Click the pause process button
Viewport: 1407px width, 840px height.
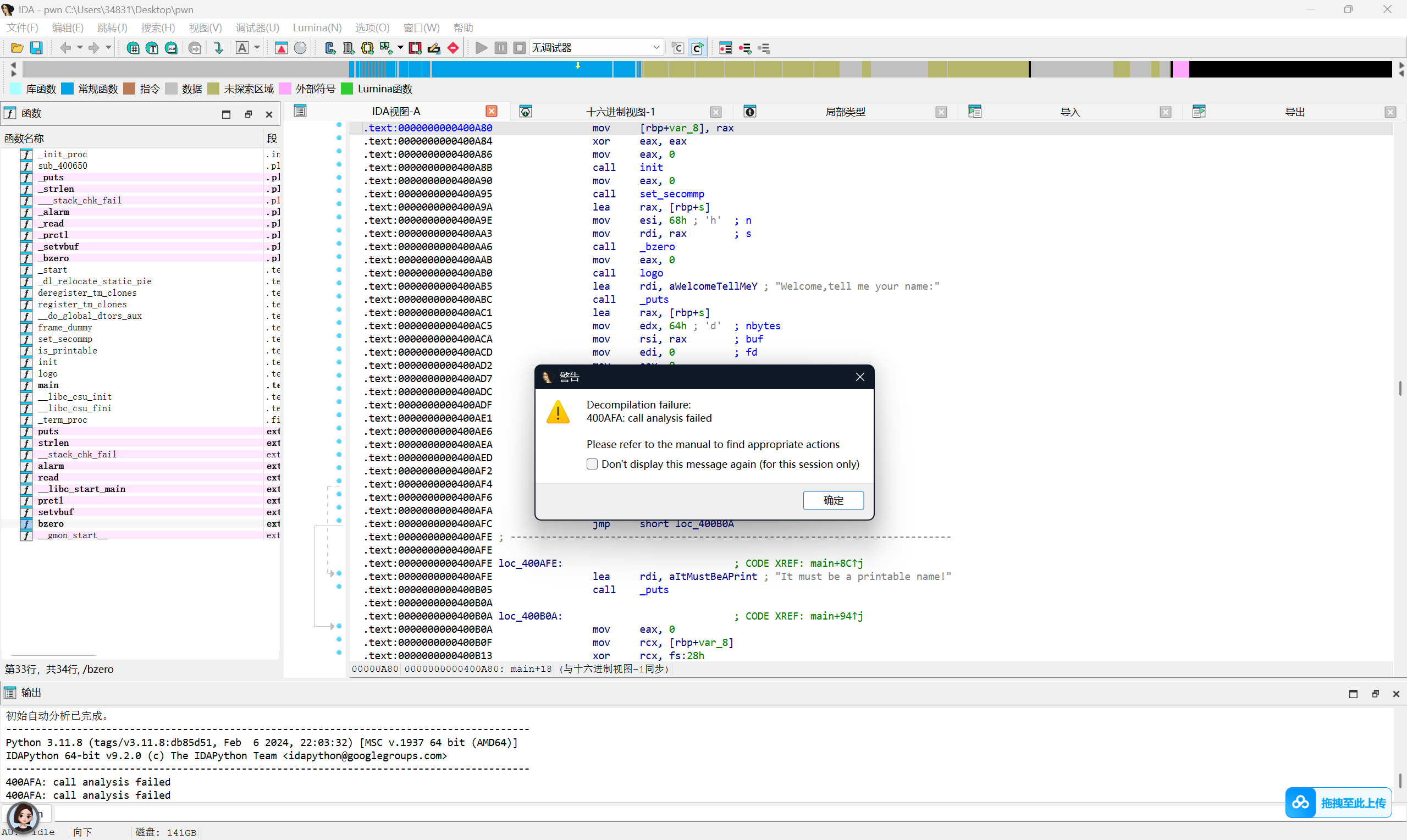(x=501, y=48)
